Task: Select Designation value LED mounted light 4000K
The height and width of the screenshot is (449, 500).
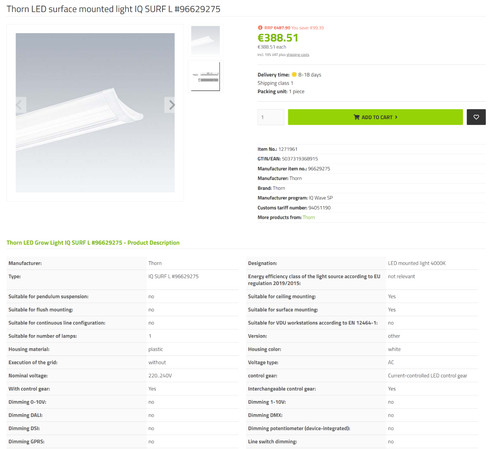Action: click(x=417, y=263)
